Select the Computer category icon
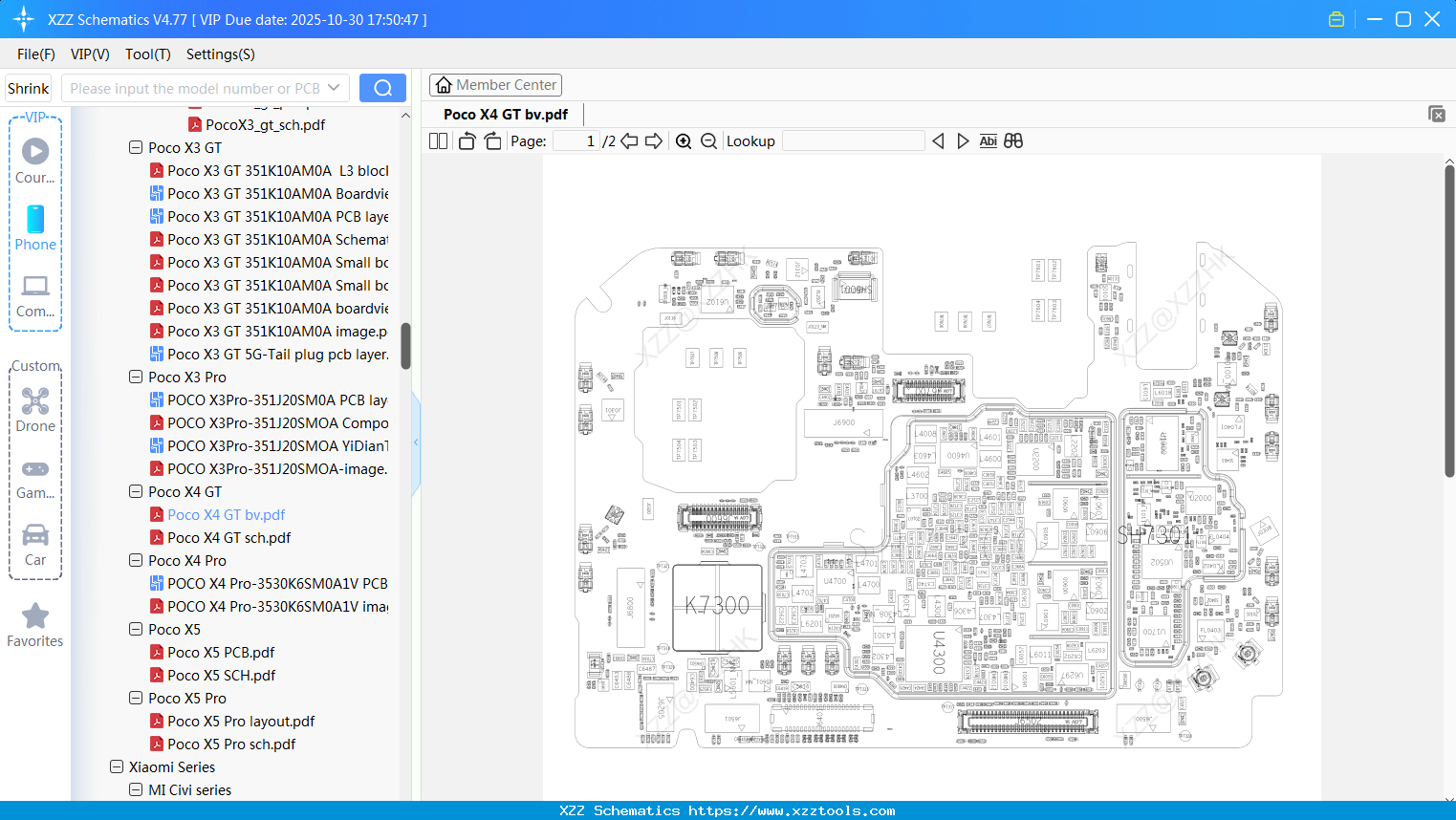 (x=35, y=295)
